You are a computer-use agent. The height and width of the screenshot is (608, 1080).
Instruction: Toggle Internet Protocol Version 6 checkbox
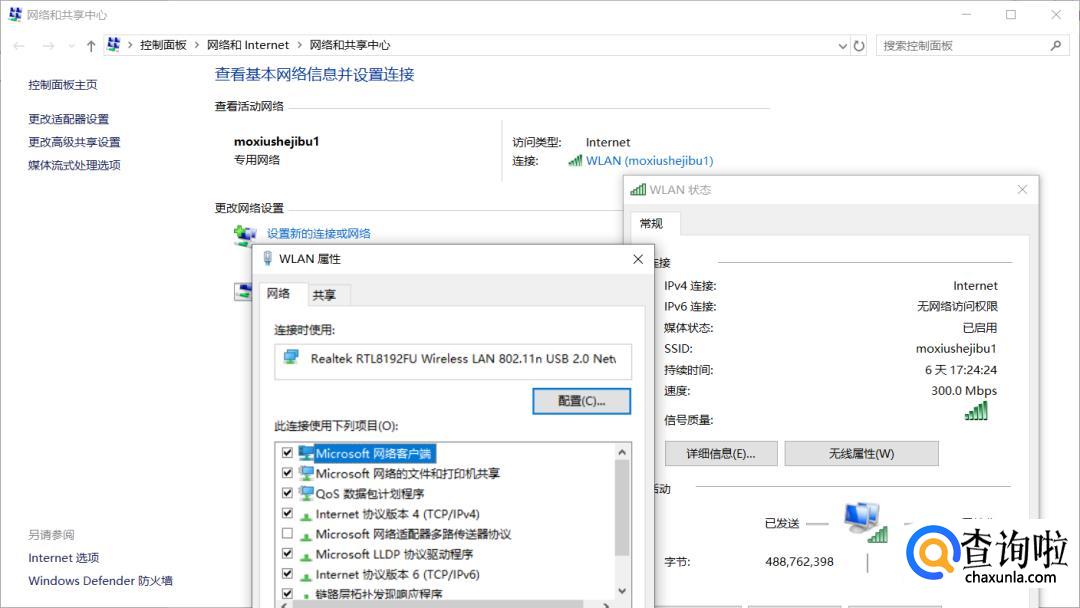point(287,573)
